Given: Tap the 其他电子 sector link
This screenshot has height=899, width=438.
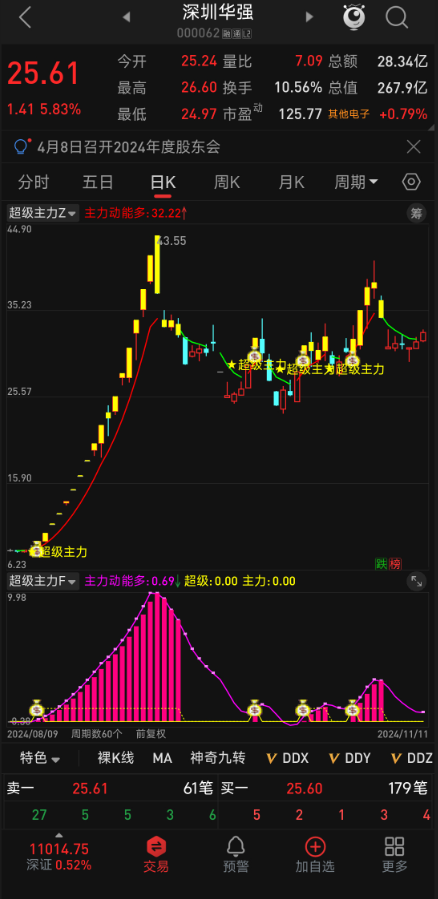Looking at the screenshot, I should point(350,115).
